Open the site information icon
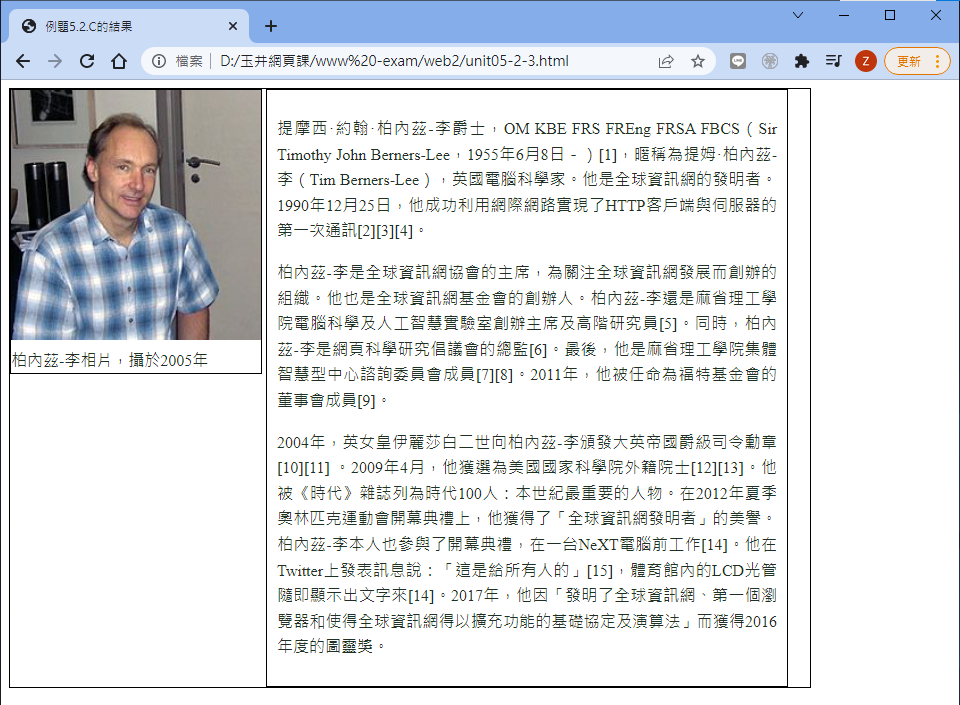Image resolution: width=960 pixels, height=705 pixels. coord(159,61)
